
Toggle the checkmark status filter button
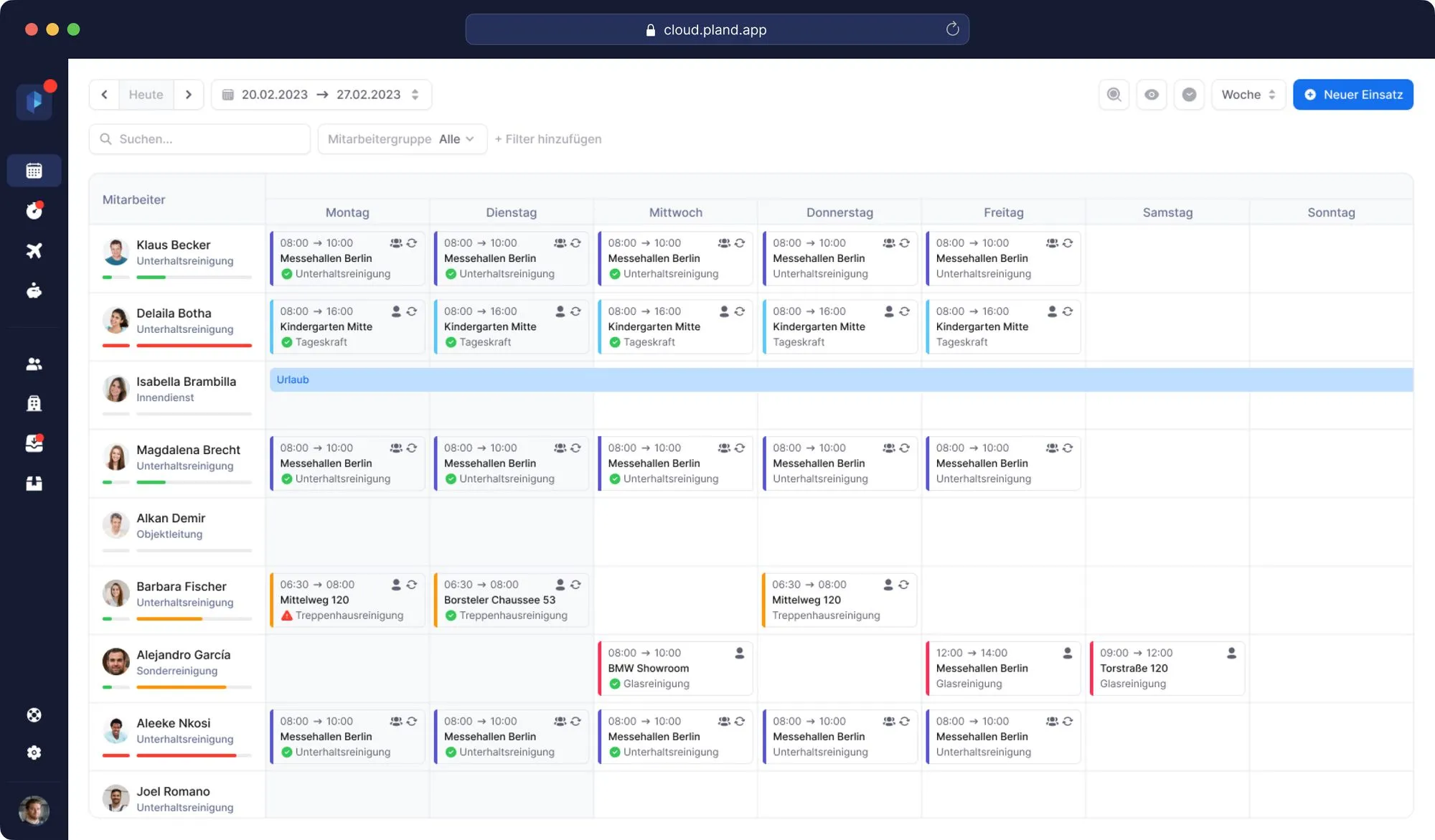1189,95
